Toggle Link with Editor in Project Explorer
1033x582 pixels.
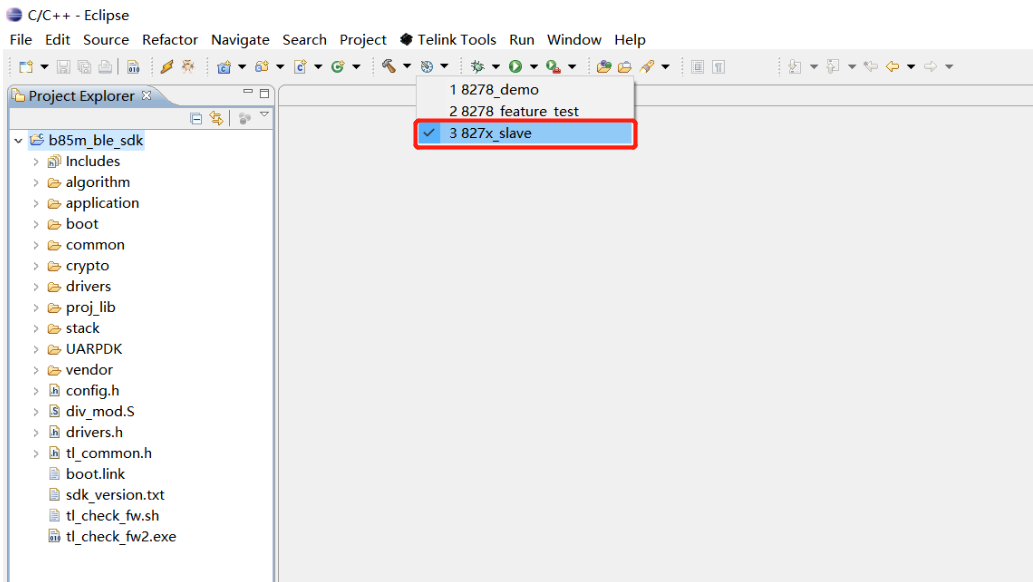(217, 118)
